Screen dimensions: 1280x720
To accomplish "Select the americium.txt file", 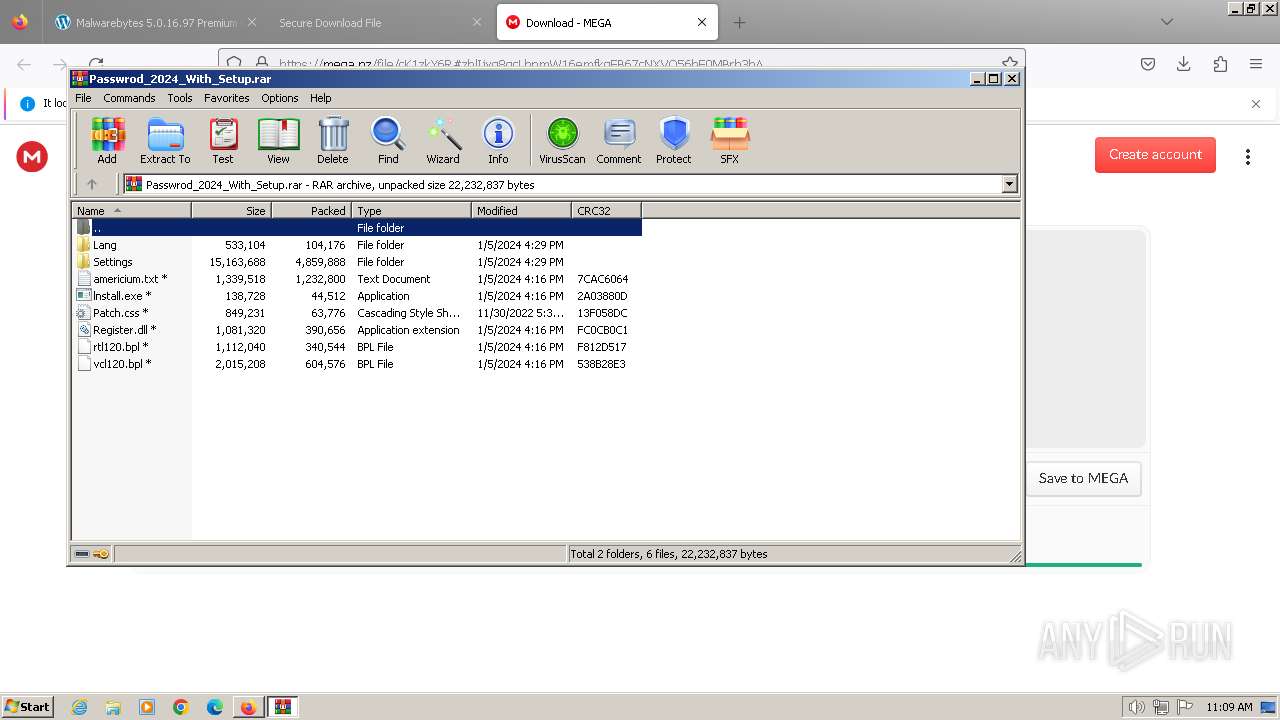I will (x=357, y=279).
